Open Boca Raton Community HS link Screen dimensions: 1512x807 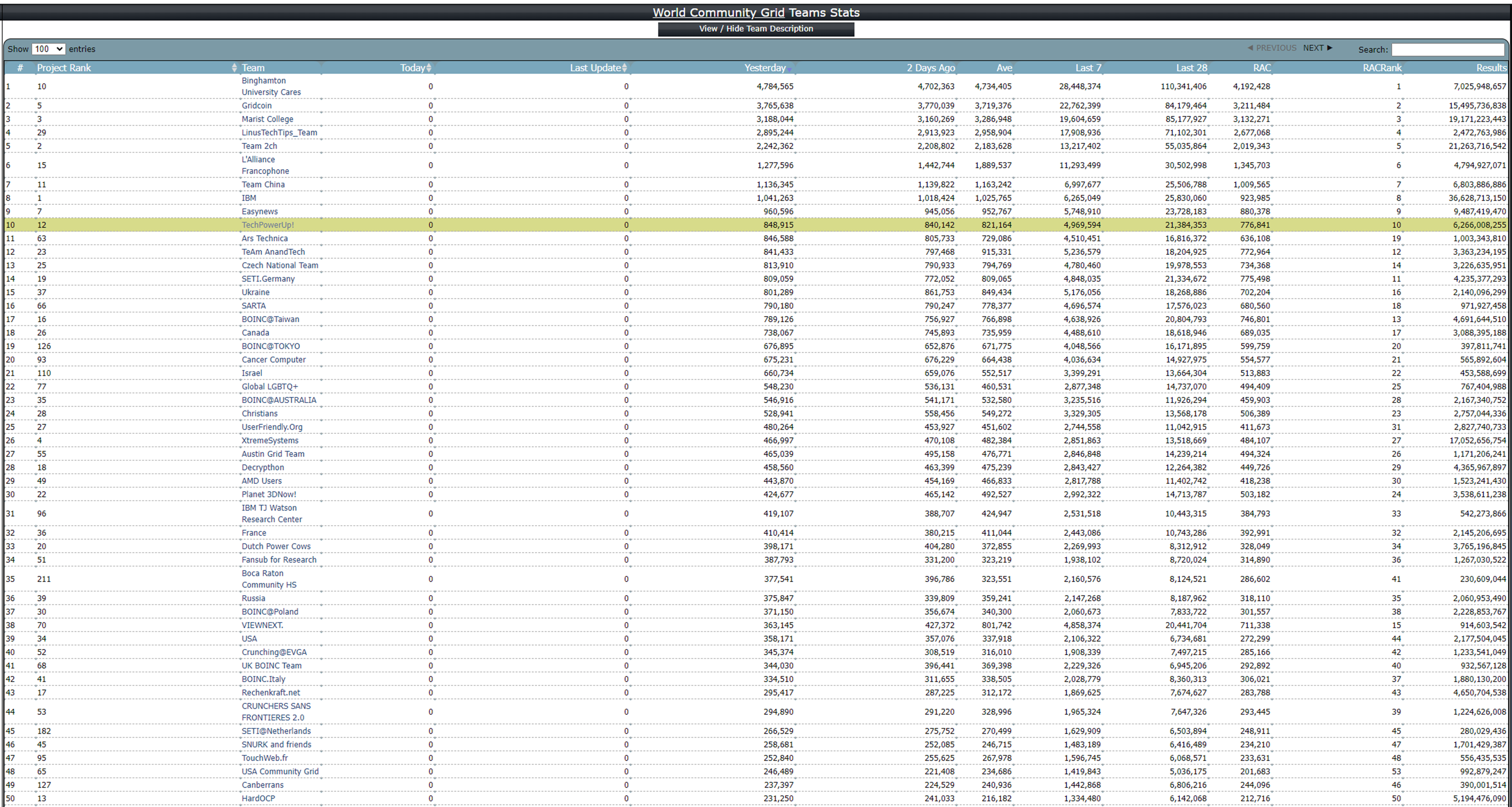coord(269,579)
